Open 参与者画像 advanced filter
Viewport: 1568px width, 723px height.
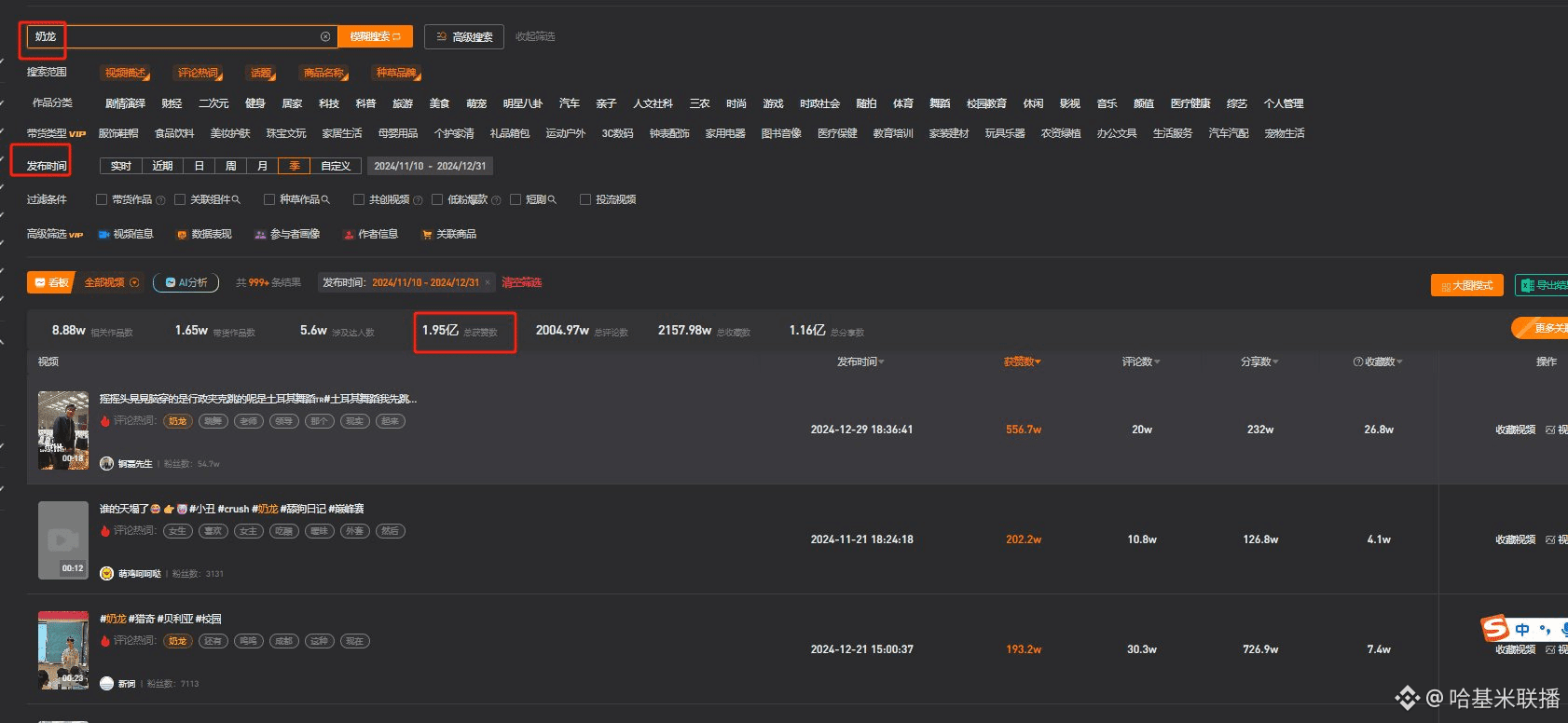click(x=287, y=235)
